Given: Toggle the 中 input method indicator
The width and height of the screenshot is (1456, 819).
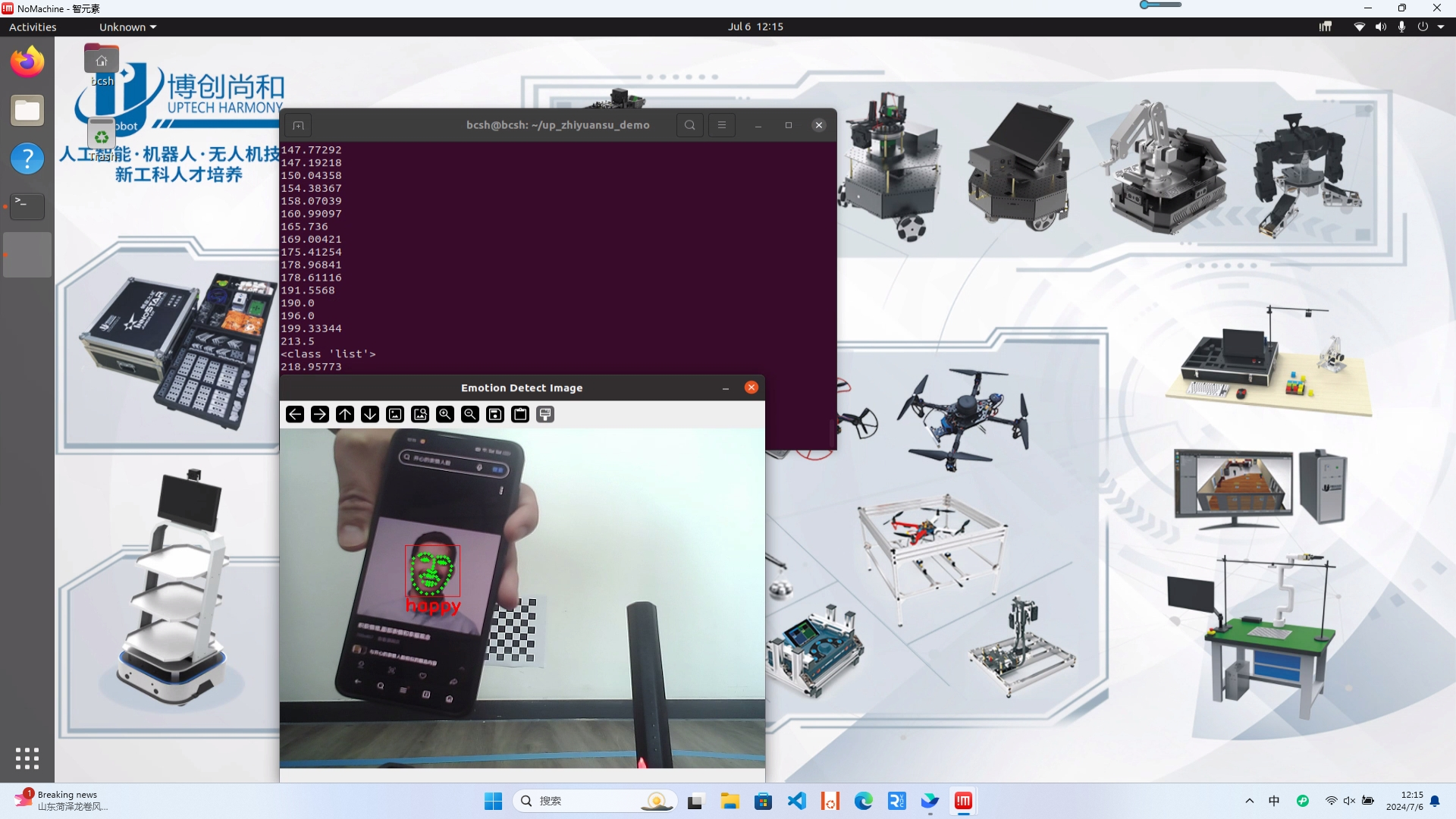Looking at the screenshot, I should click(x=1274, y=801).
